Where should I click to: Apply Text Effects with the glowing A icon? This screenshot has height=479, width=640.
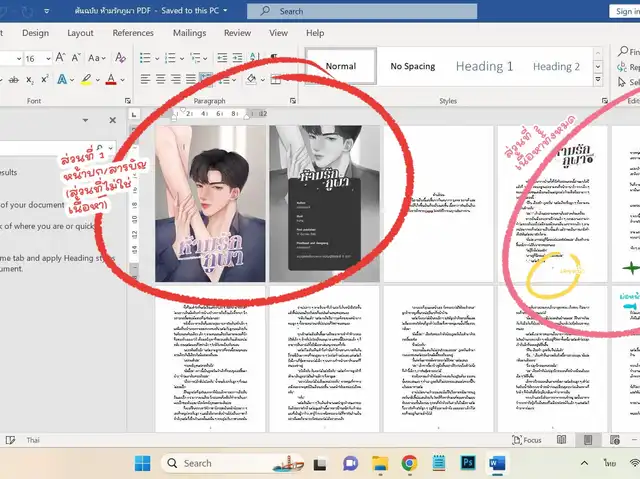[x=61, y=79]
